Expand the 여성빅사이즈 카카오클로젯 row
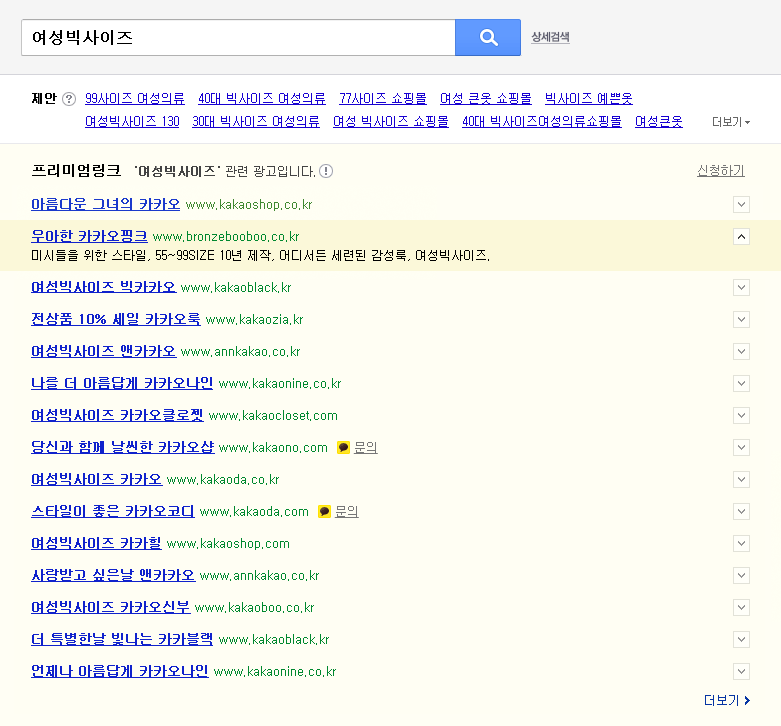Viewport: 781px width, 726px height. pos(741,415)
